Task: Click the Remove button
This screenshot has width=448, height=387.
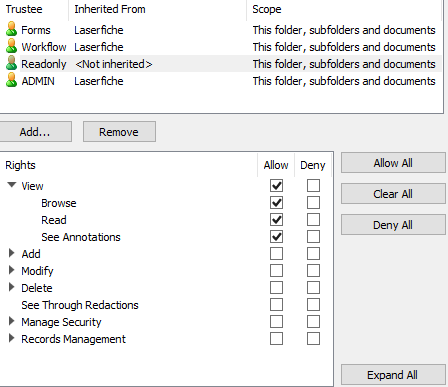Action: coord(119,132)
